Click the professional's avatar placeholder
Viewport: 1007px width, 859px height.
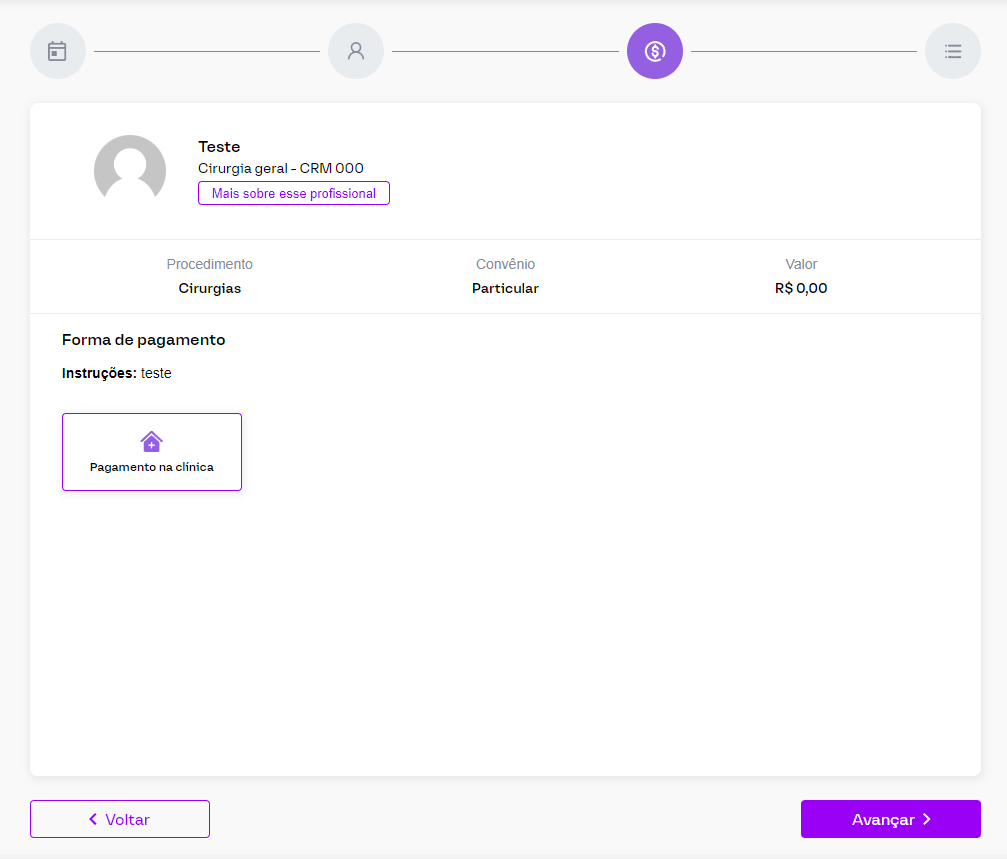[x=130, y=170]
